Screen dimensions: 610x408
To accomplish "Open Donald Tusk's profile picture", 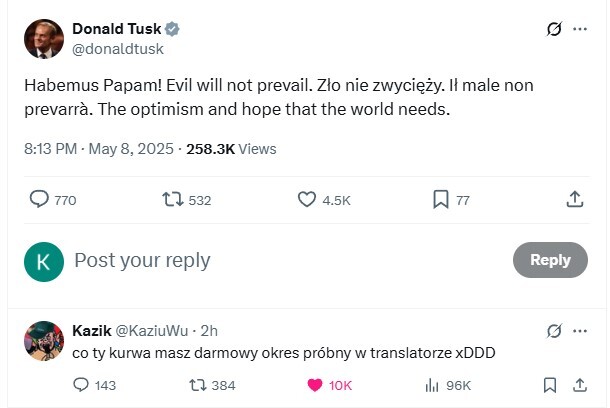I will [x=43, y=37].
